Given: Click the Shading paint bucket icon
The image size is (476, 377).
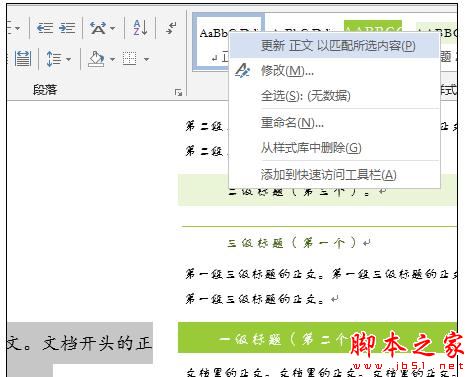Looking at the screenshot, I should pyautogui.click(x=96, y=59).
